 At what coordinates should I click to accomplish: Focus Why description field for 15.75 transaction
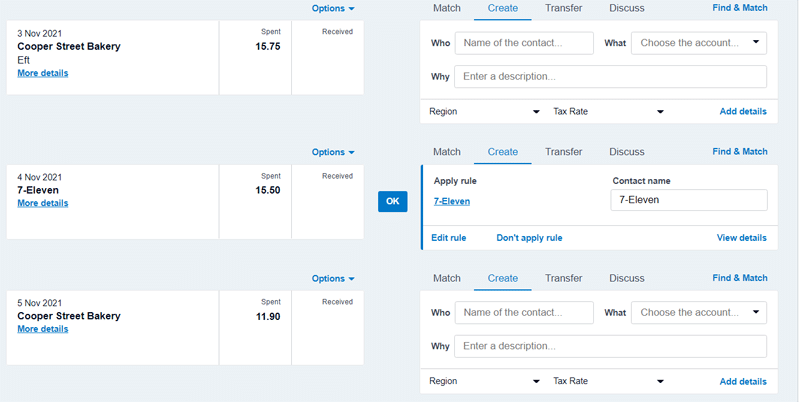pos(610,77)
